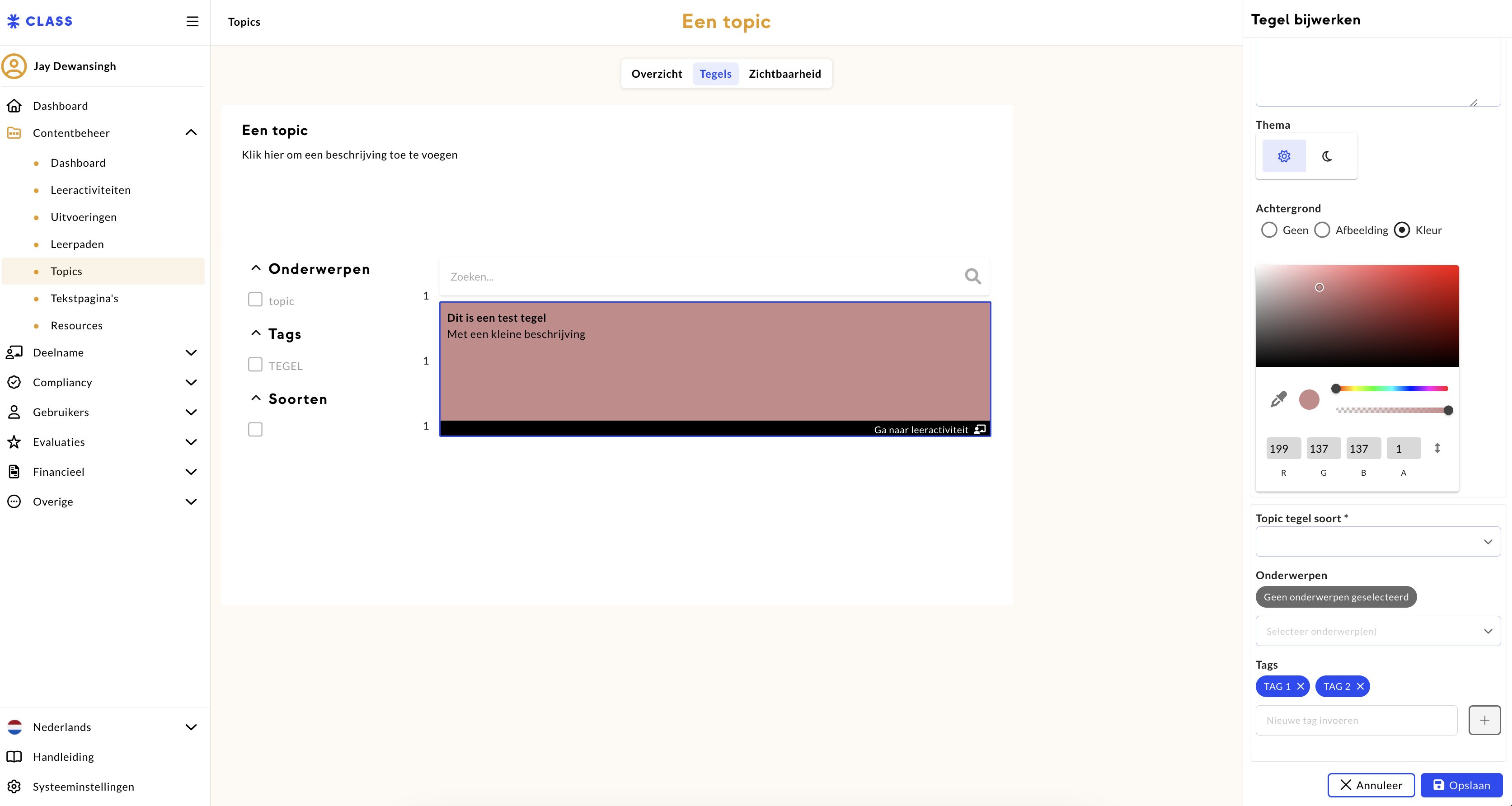Click the Opslaan button
This screenshot has width=1512, height=806.
point(1461,786)
